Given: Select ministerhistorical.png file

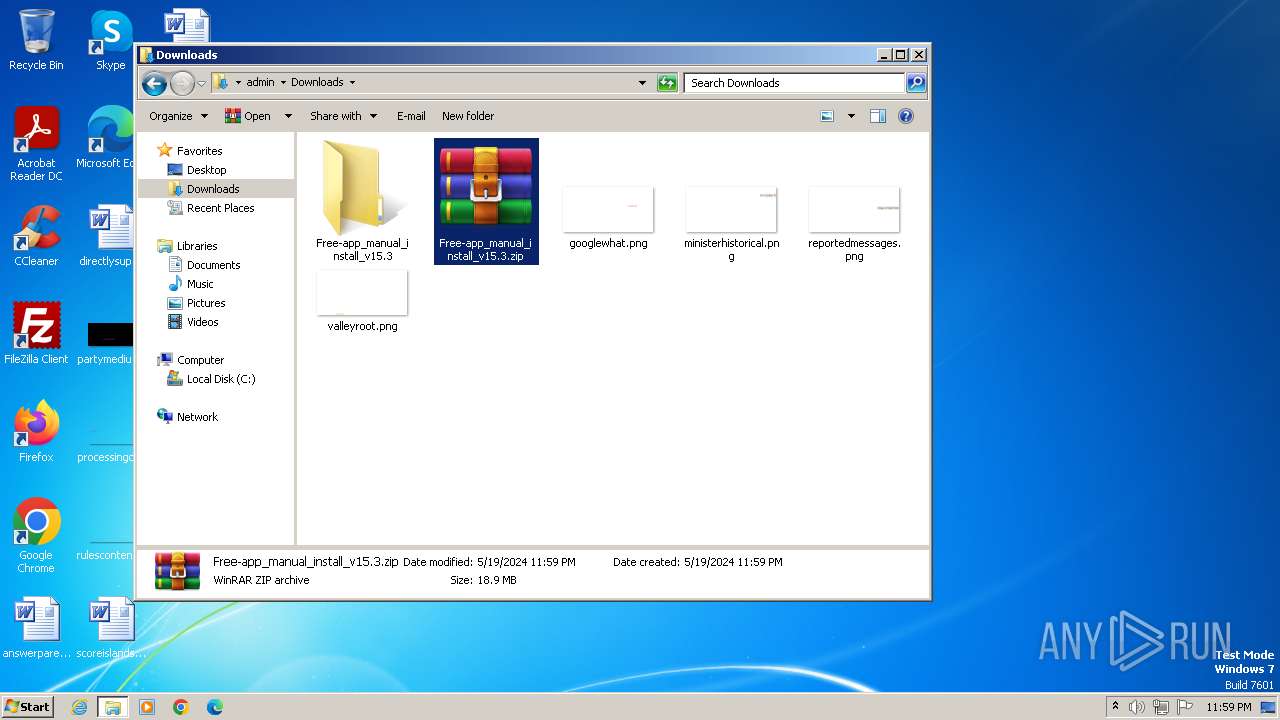Looking at the screenshot, I should (x=731, y=224).
